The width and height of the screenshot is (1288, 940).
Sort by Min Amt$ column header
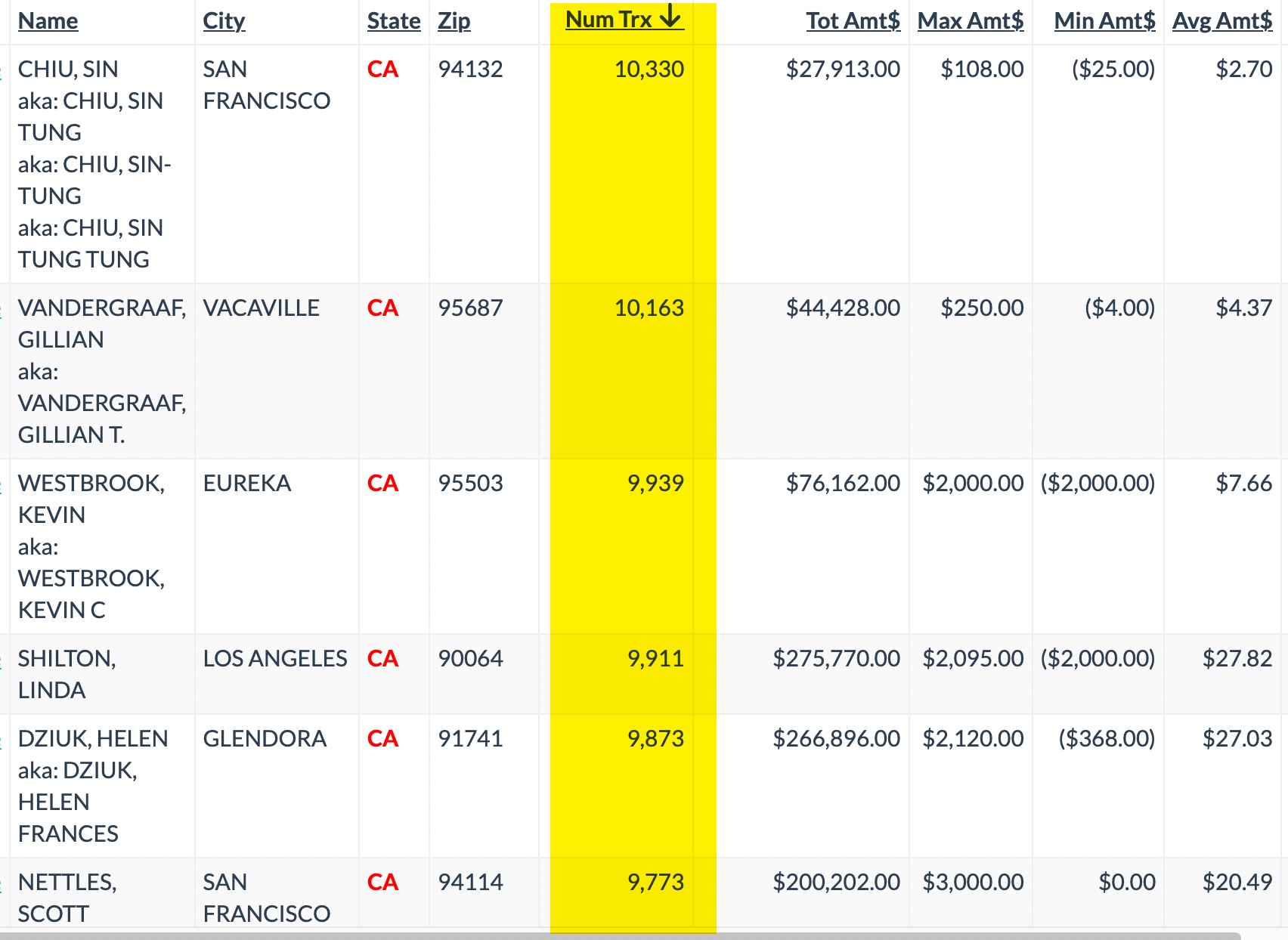(1104, 21)
